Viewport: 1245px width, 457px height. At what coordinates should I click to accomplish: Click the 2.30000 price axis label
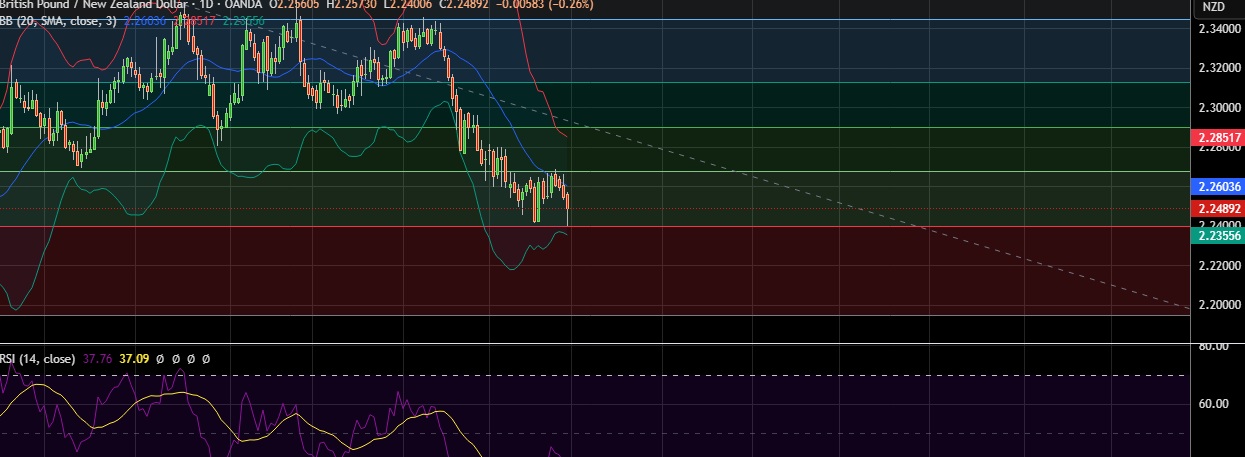pyautogui.click(x=1218, y=107)
